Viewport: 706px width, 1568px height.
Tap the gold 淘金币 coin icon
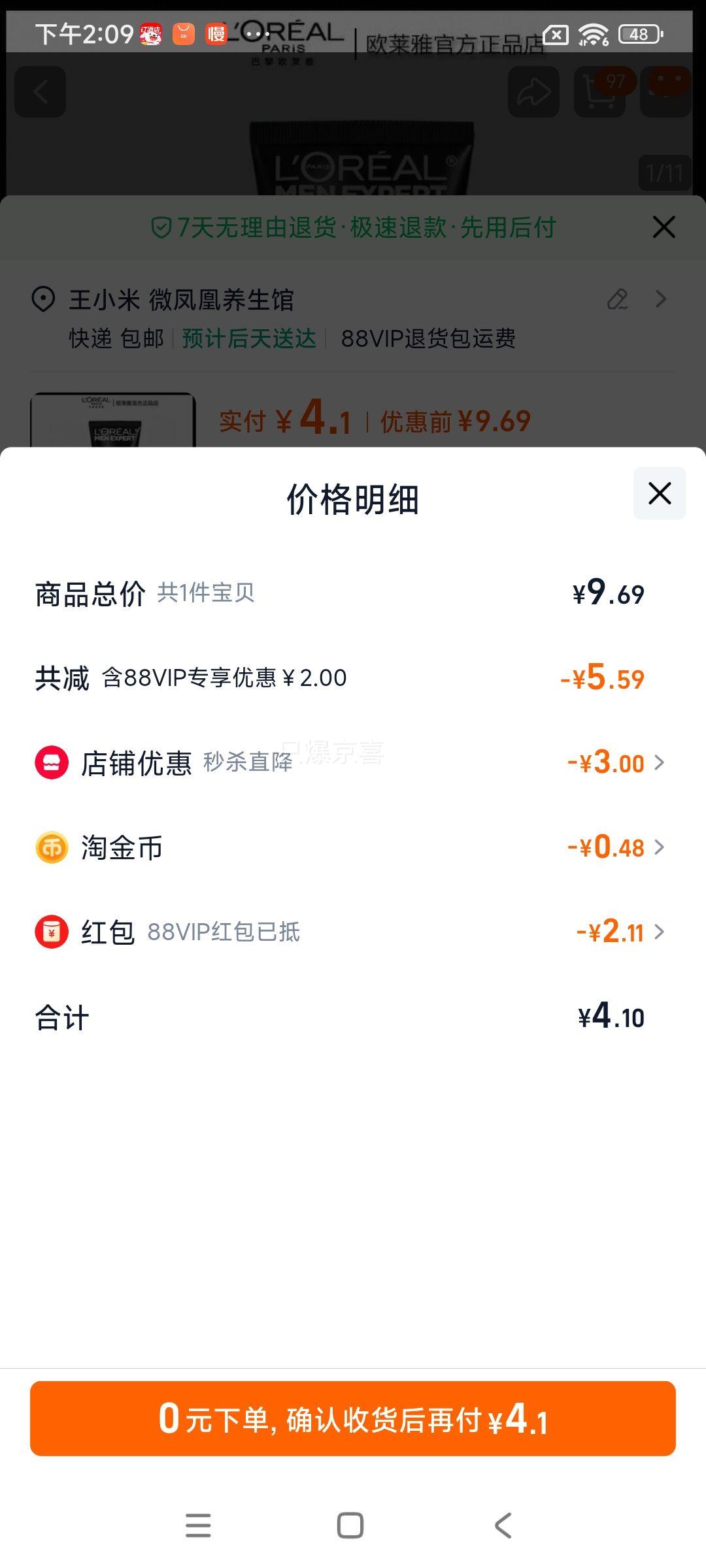tap(52, 847)
